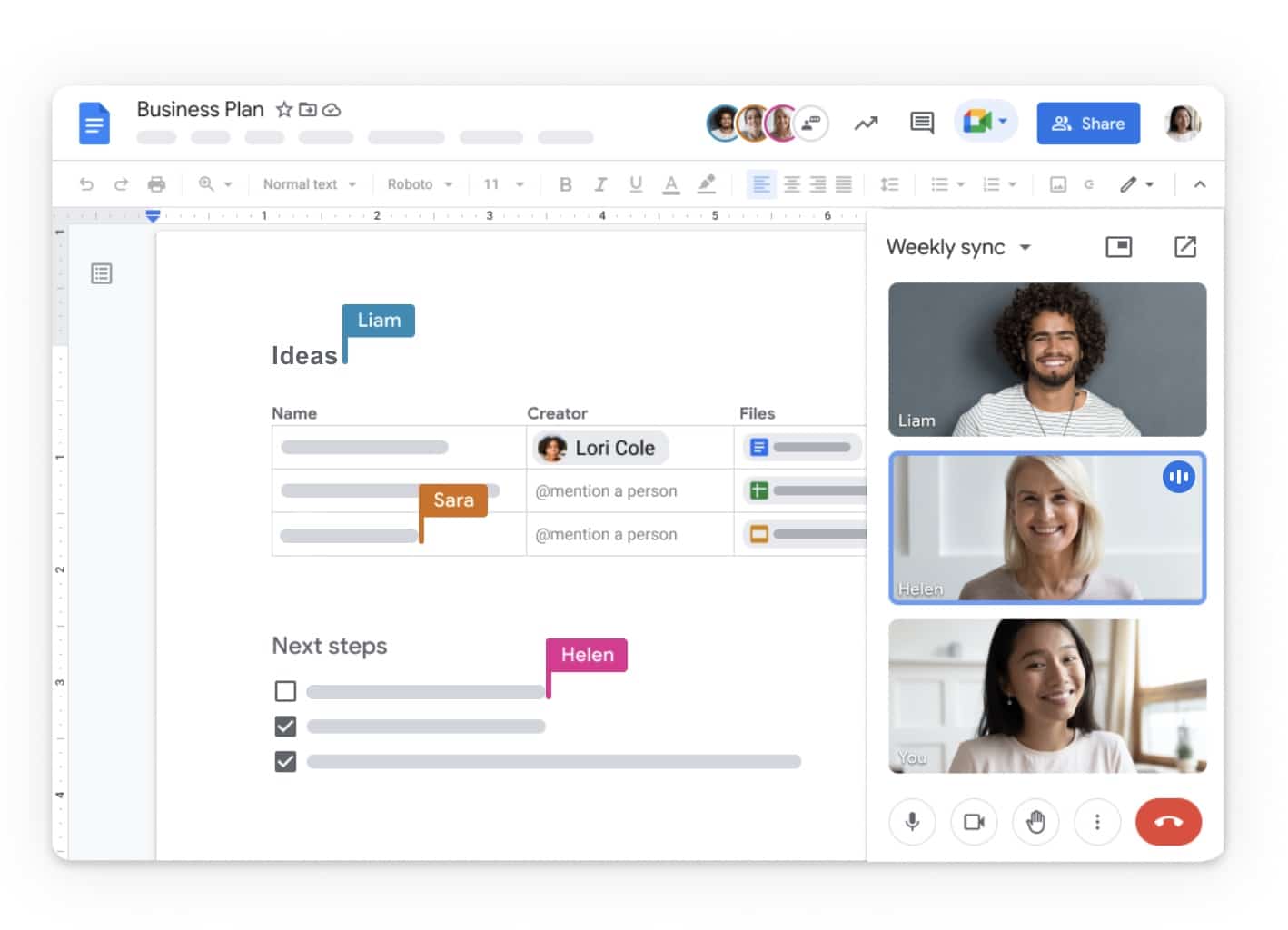Screen dimensions: 1288x930
Task: Open more options in meeting controls
Action: (1097, 822)
